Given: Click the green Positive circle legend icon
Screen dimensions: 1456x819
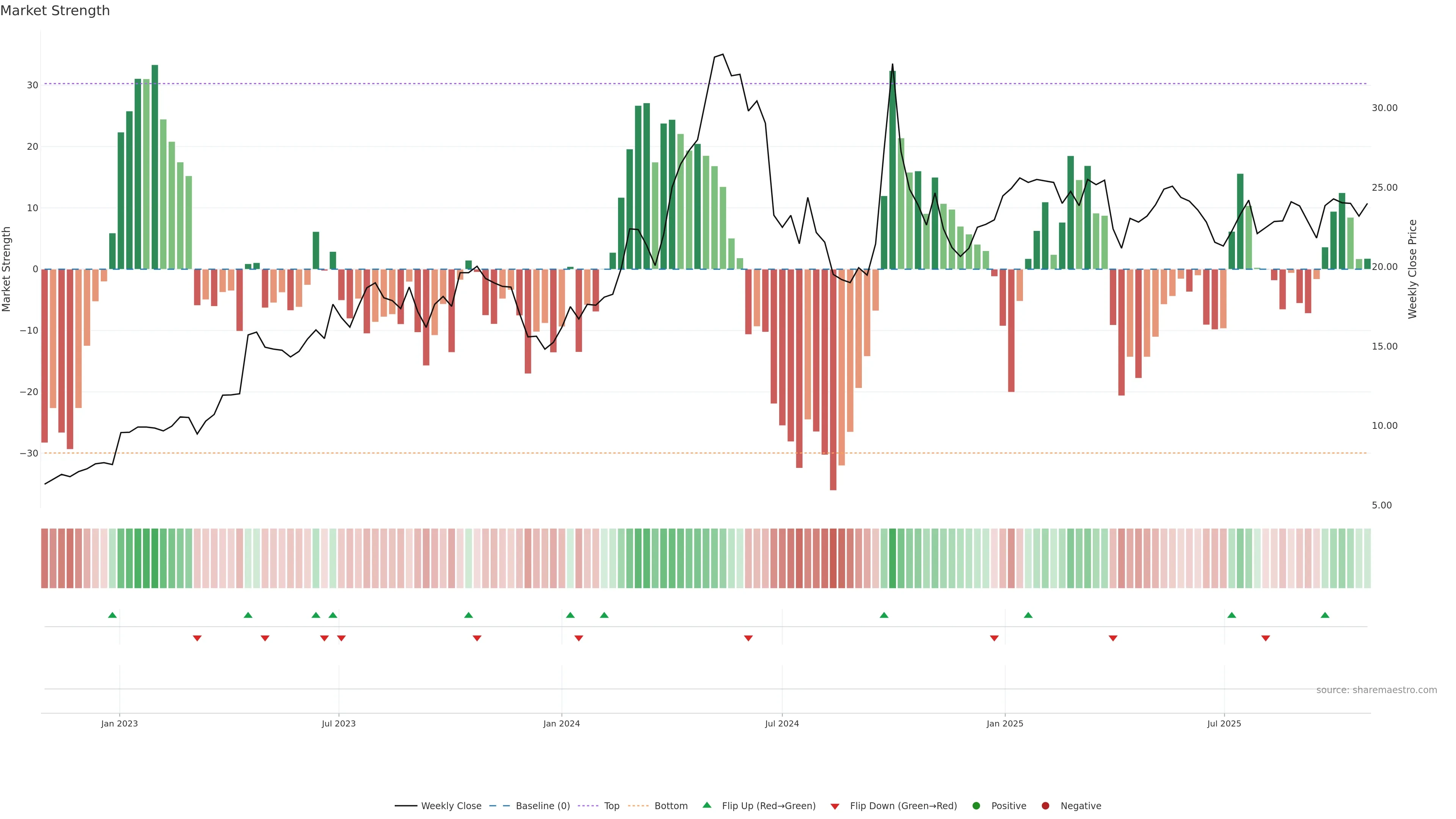Looking at the screenshot, I should click(976, 806).
